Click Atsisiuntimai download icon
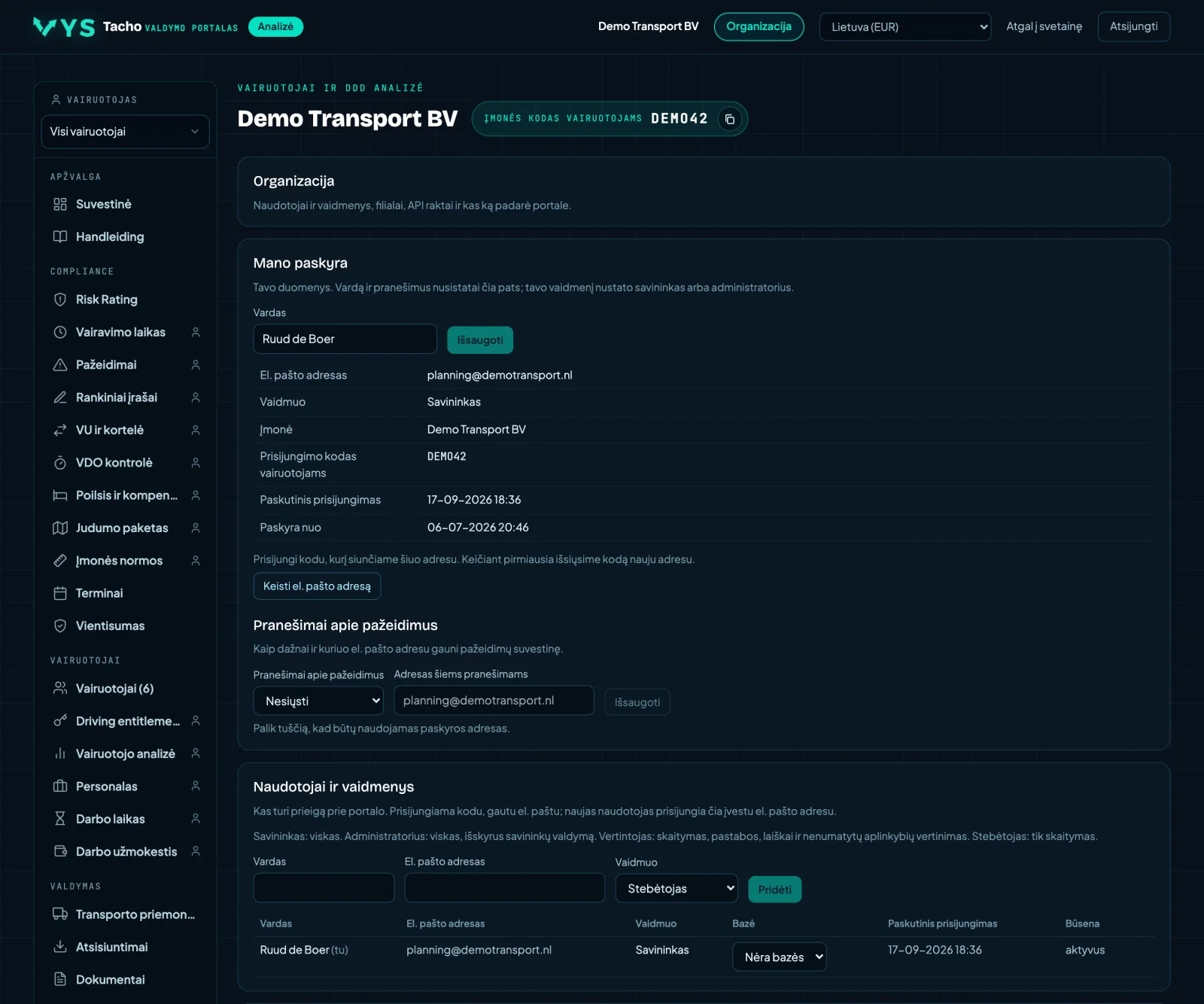The height and width of the screenshot is (1004, 1204). (60, 947)
